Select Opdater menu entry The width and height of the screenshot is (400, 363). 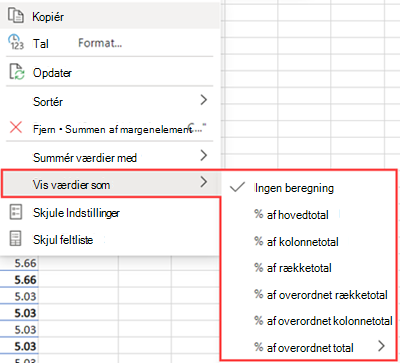[x=110, y=72]
